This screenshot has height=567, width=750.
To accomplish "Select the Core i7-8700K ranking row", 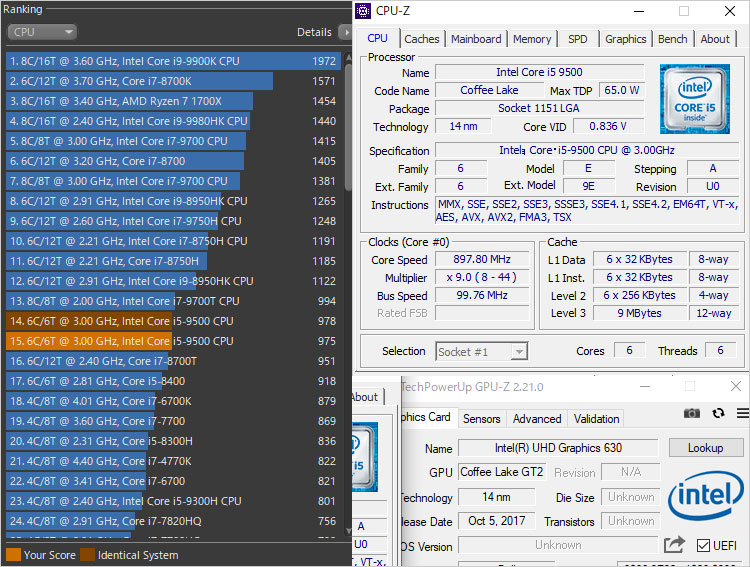I will click(173, 81).
